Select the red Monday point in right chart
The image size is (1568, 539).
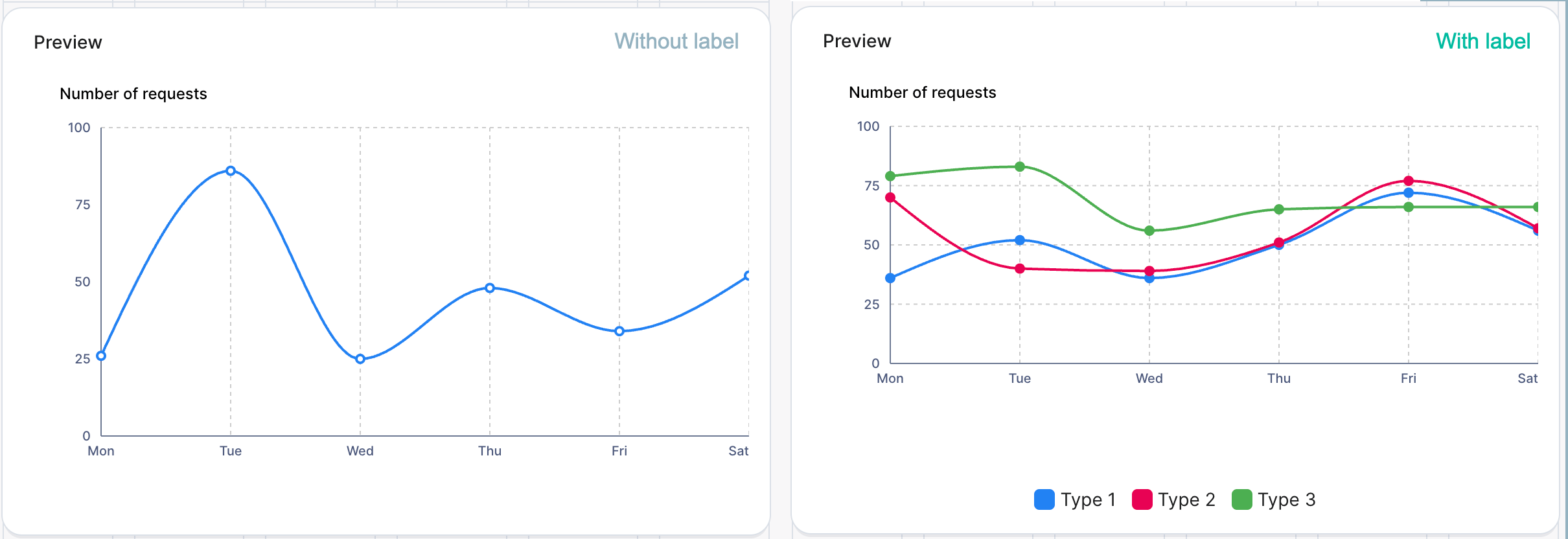(890, 198)
